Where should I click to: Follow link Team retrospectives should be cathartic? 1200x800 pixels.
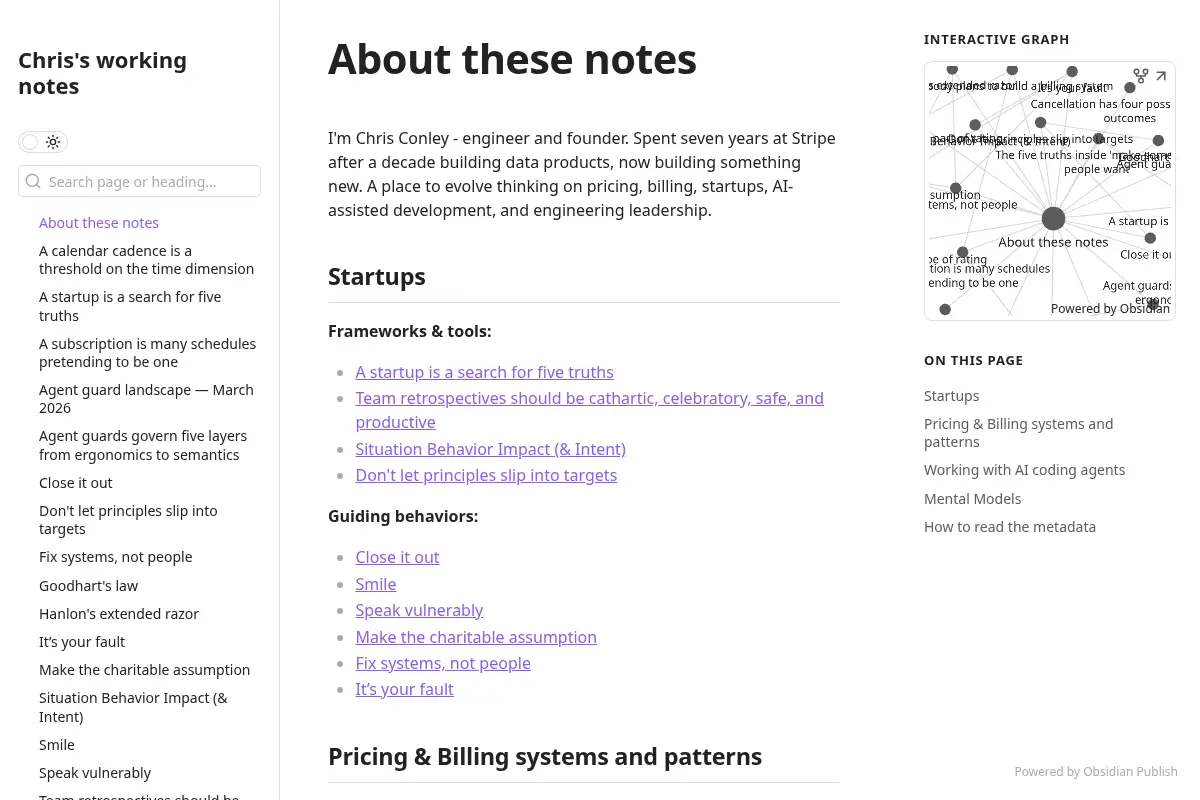coord(589,410)
